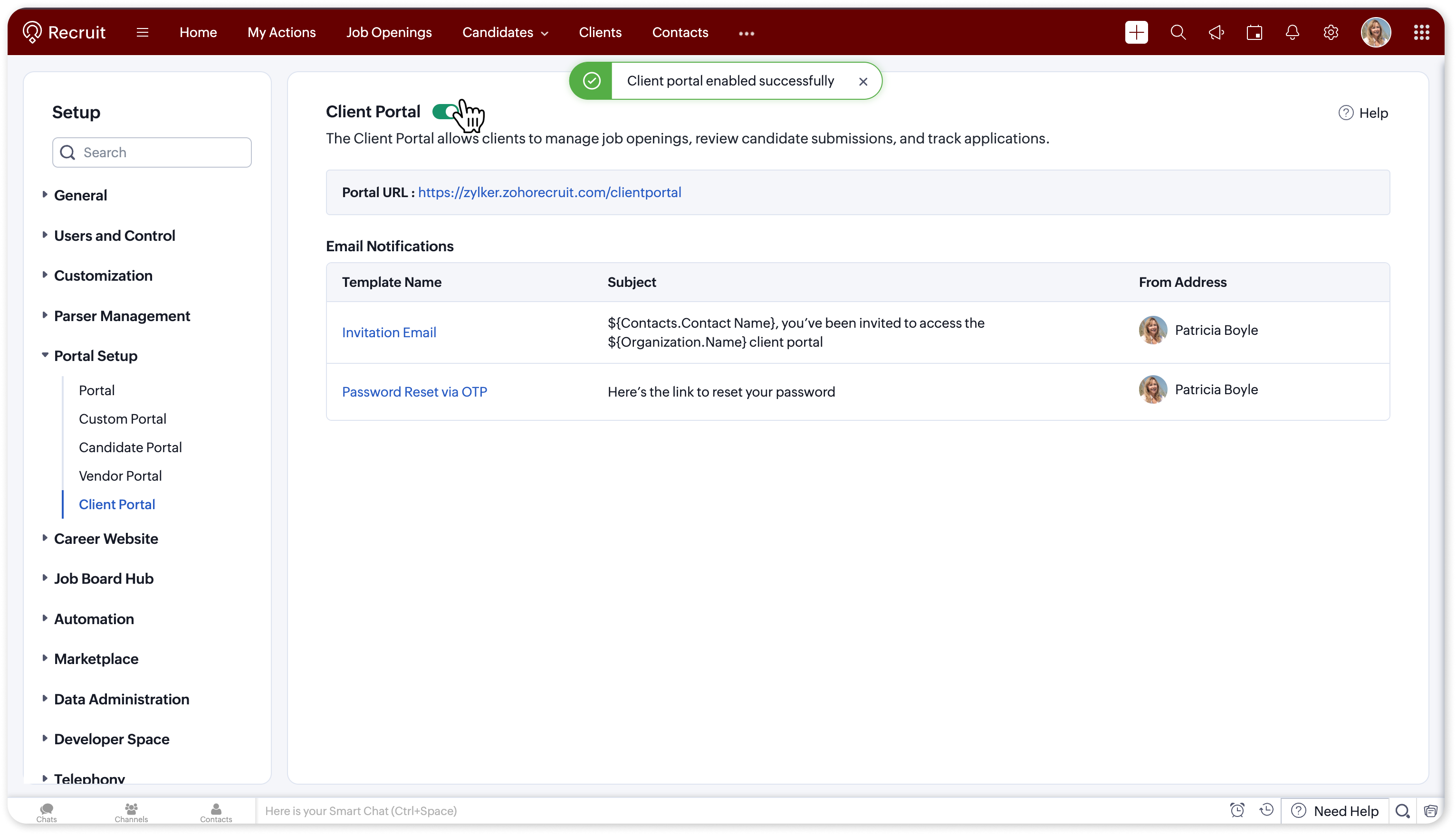Image resolution: width=1456 pixels, height=835 pixels.
Task: Click the plus quick-create icon
Action: point(1136,33)
